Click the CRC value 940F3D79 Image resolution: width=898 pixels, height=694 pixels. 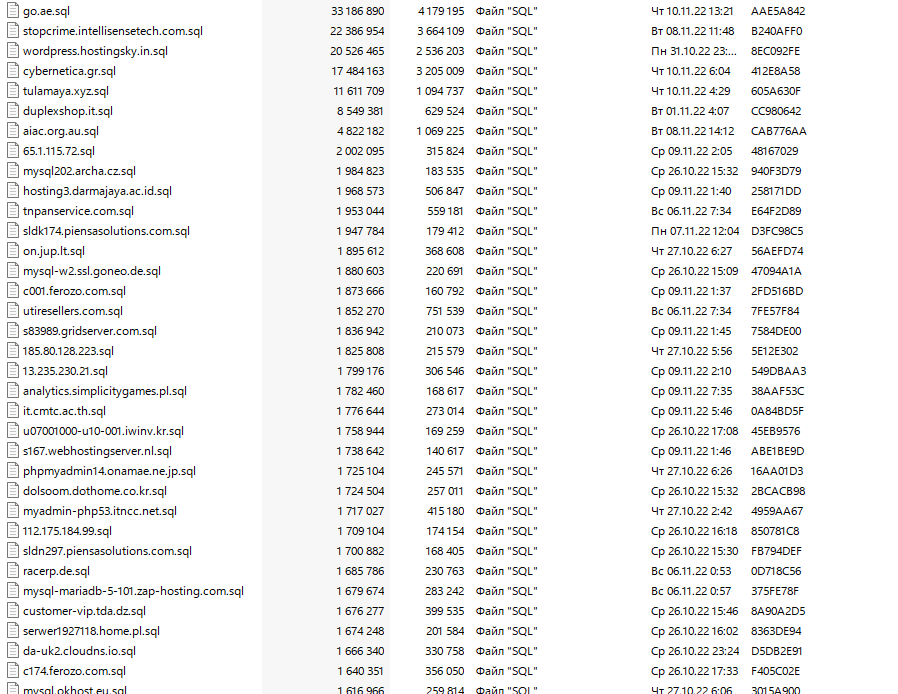(x=776, y=171)
